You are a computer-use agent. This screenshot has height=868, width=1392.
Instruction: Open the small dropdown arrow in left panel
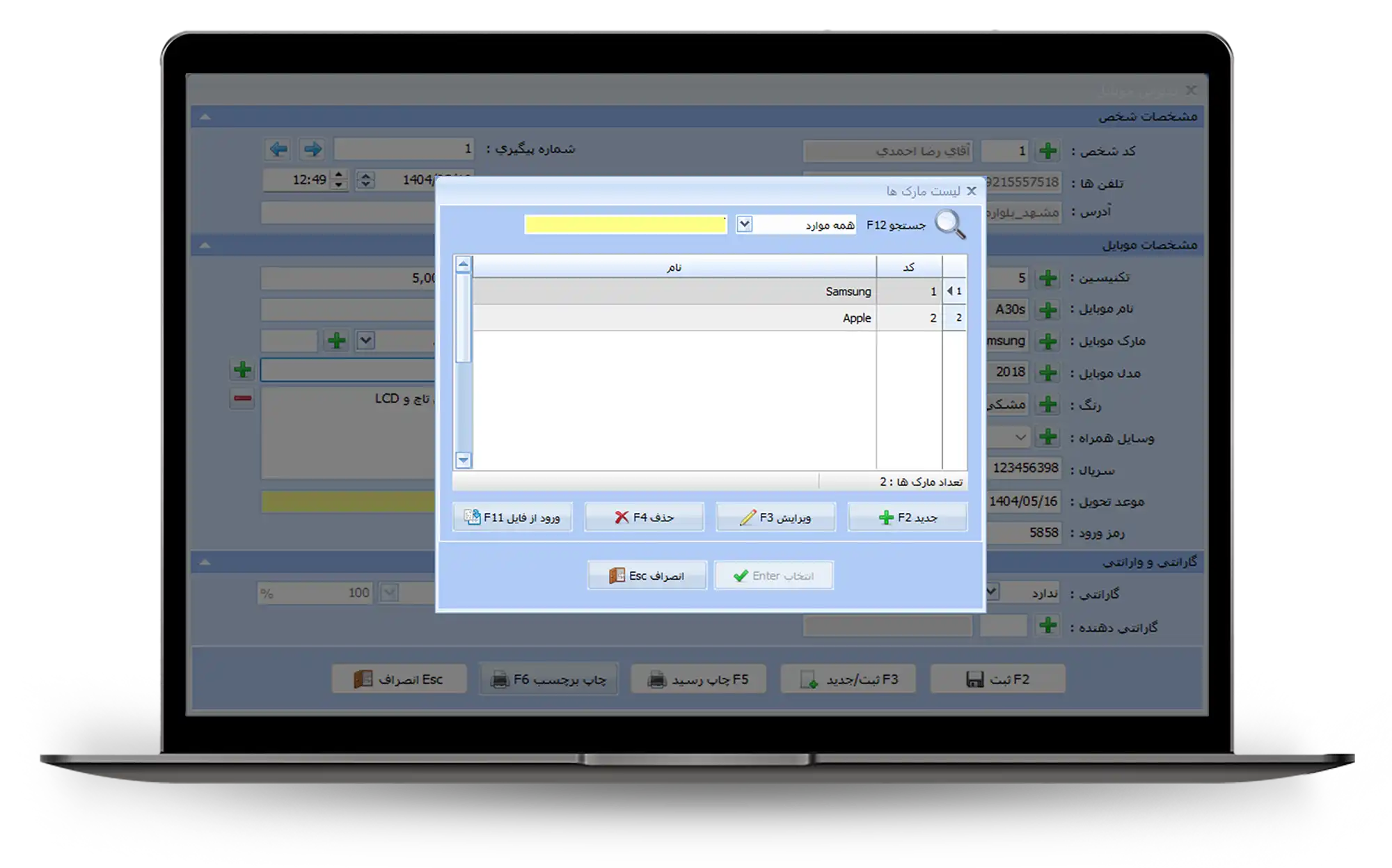pyautogui.click(x=365, y=340)
